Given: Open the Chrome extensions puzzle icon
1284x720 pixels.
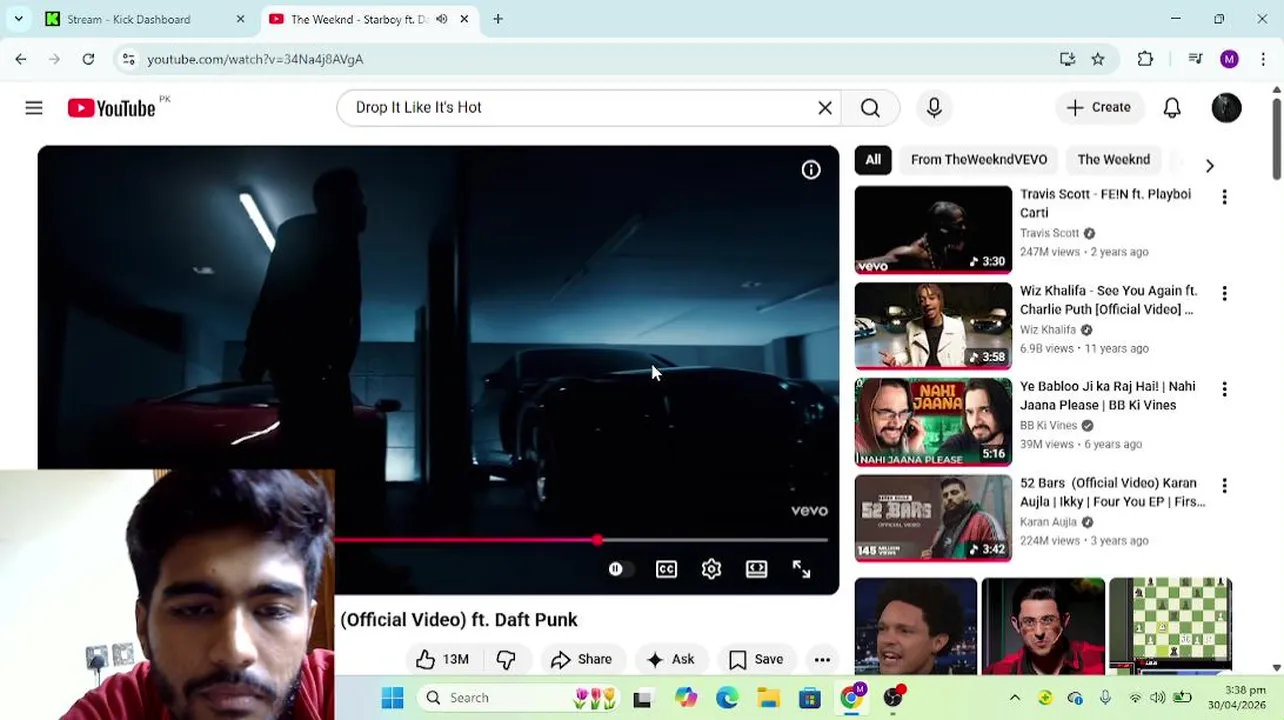Looking at the screenshot, I should click(x=1145, y=59).
